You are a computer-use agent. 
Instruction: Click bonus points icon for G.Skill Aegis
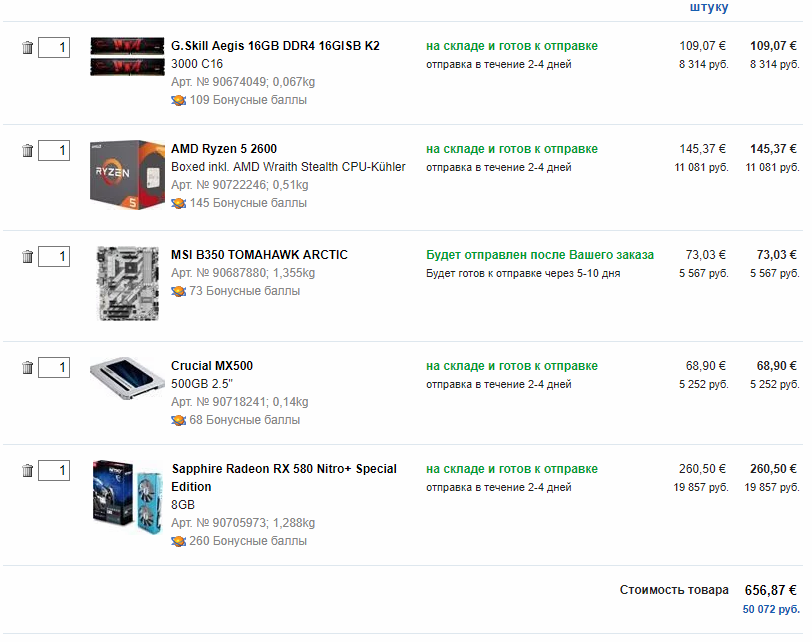tap(179, 100)
